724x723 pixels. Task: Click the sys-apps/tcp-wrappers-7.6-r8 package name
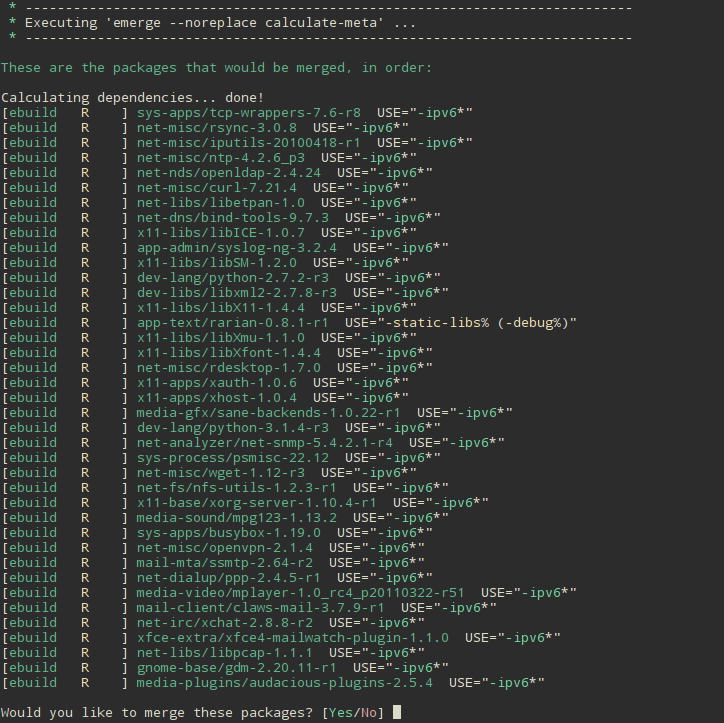coord(248,113)
